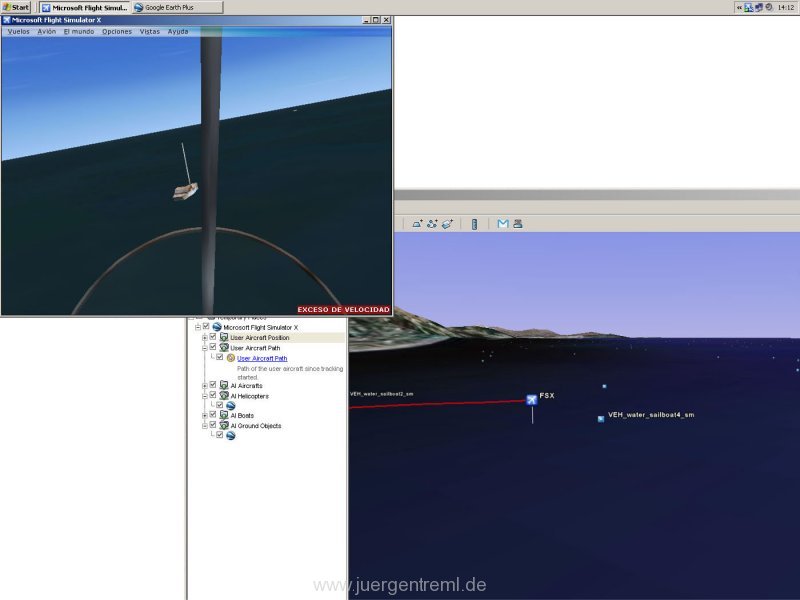This screenshot has width=800, height=600.
Task: Uncheck the AI Helicopters checkbox
Action: coord(213,395)
